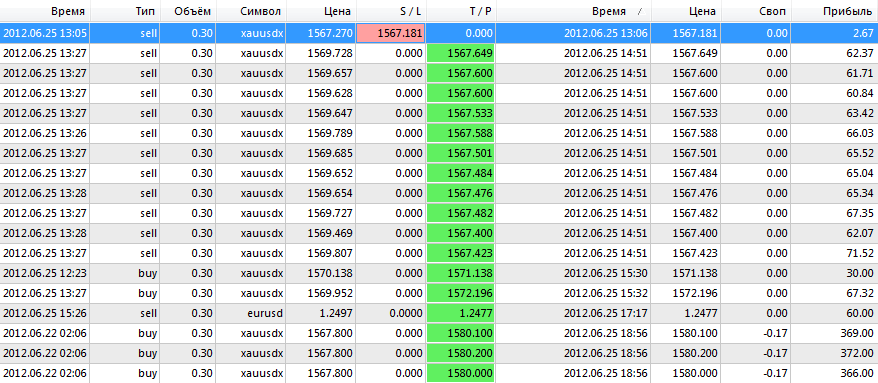Click close time 2012.06.25 13:06
The width and height of the screenshot is (878, 383).
point(606,33)
